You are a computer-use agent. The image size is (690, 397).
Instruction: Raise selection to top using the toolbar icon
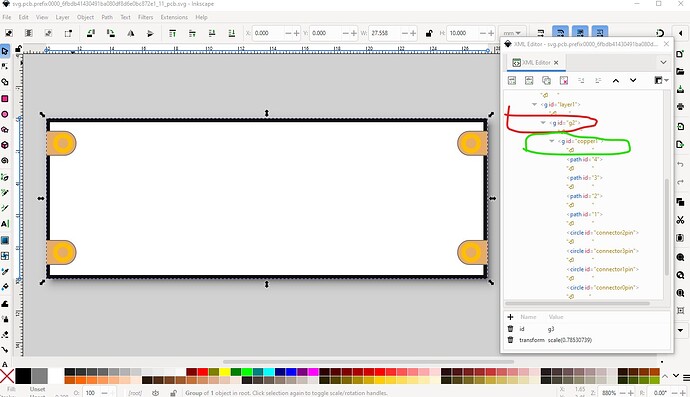[x=172, y=33]
